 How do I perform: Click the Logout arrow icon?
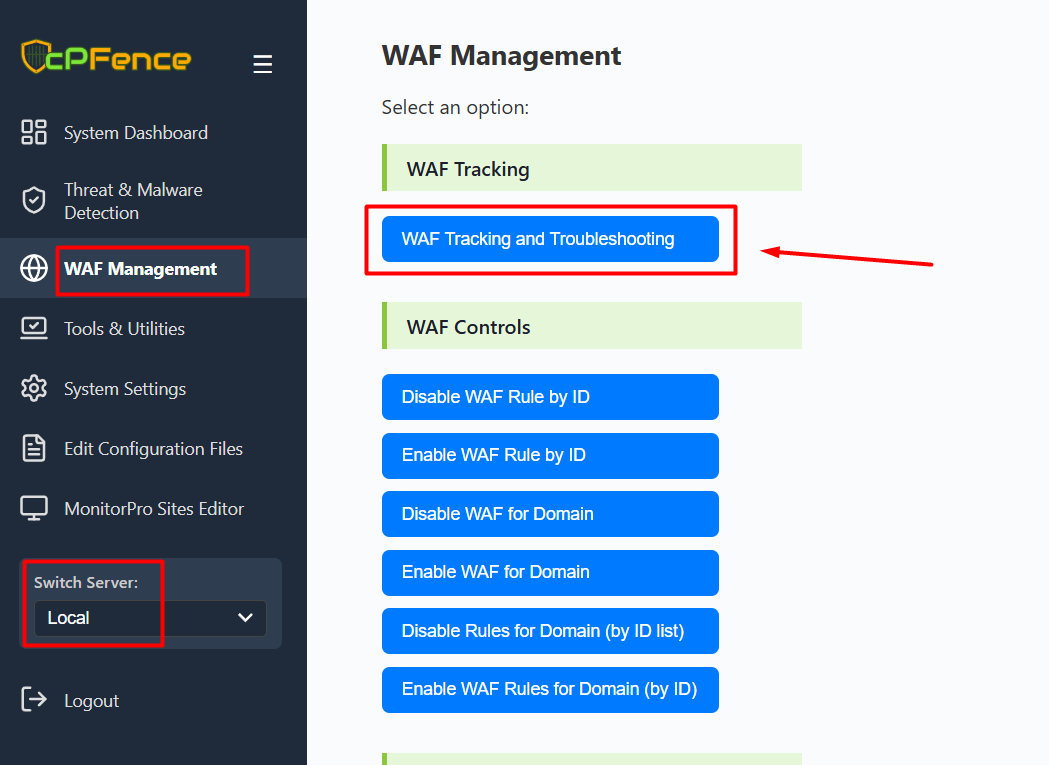34,700
